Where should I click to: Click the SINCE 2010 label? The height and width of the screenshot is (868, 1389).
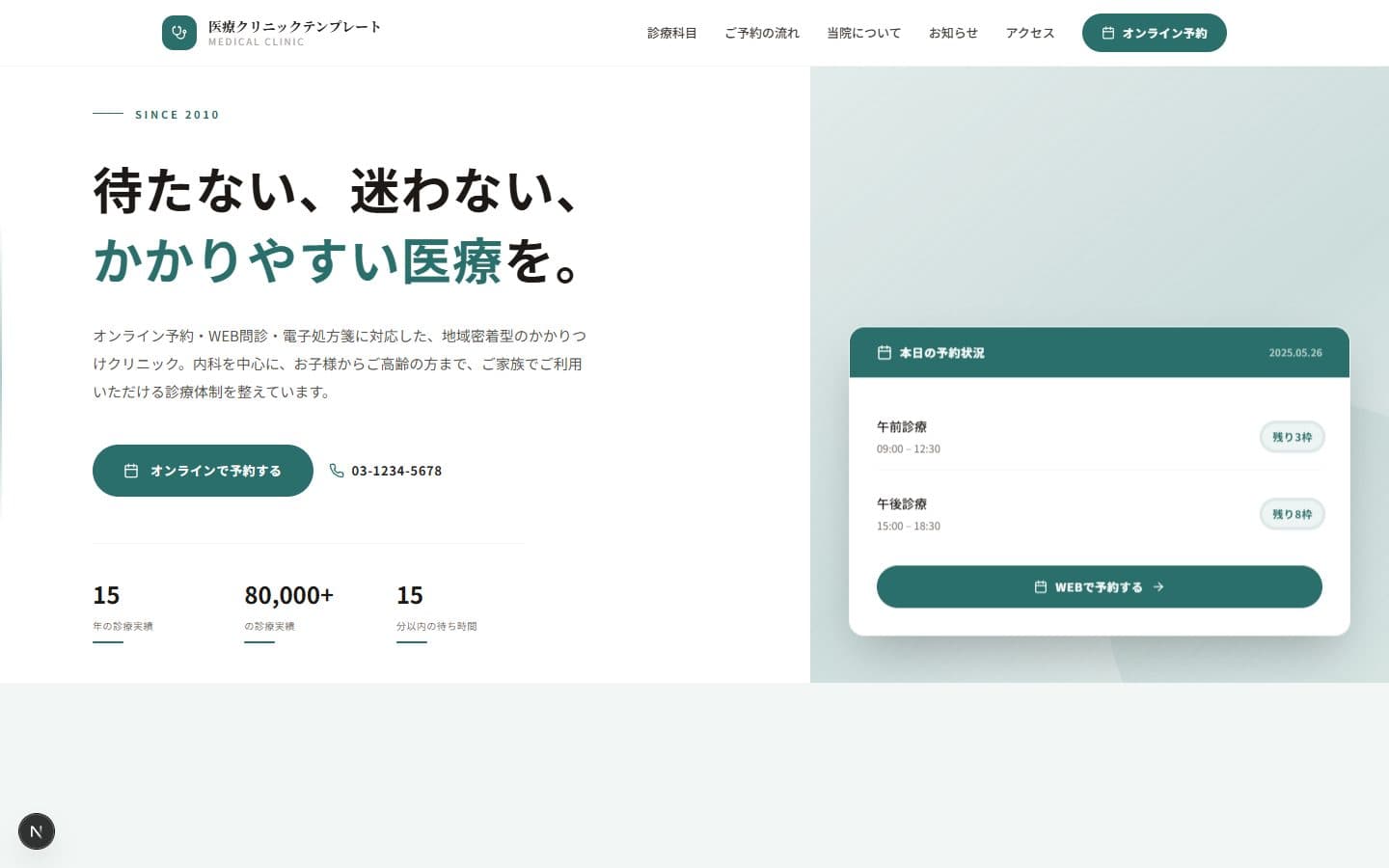pos(177,115)
